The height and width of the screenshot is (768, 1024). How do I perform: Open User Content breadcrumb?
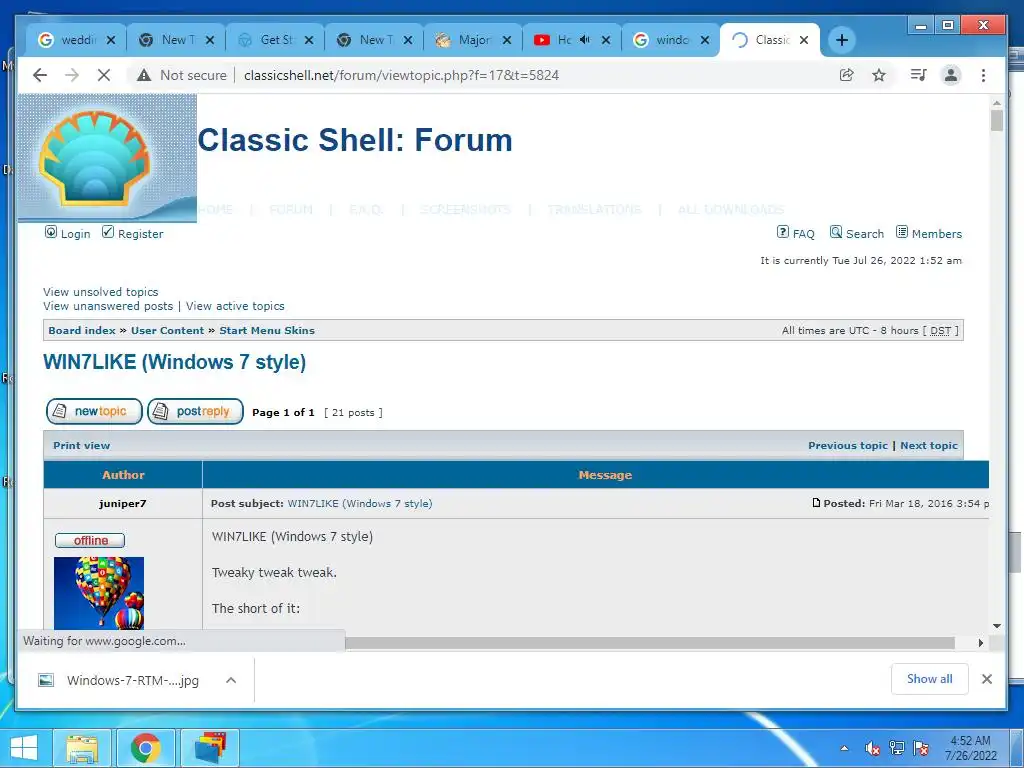(167, 330)
